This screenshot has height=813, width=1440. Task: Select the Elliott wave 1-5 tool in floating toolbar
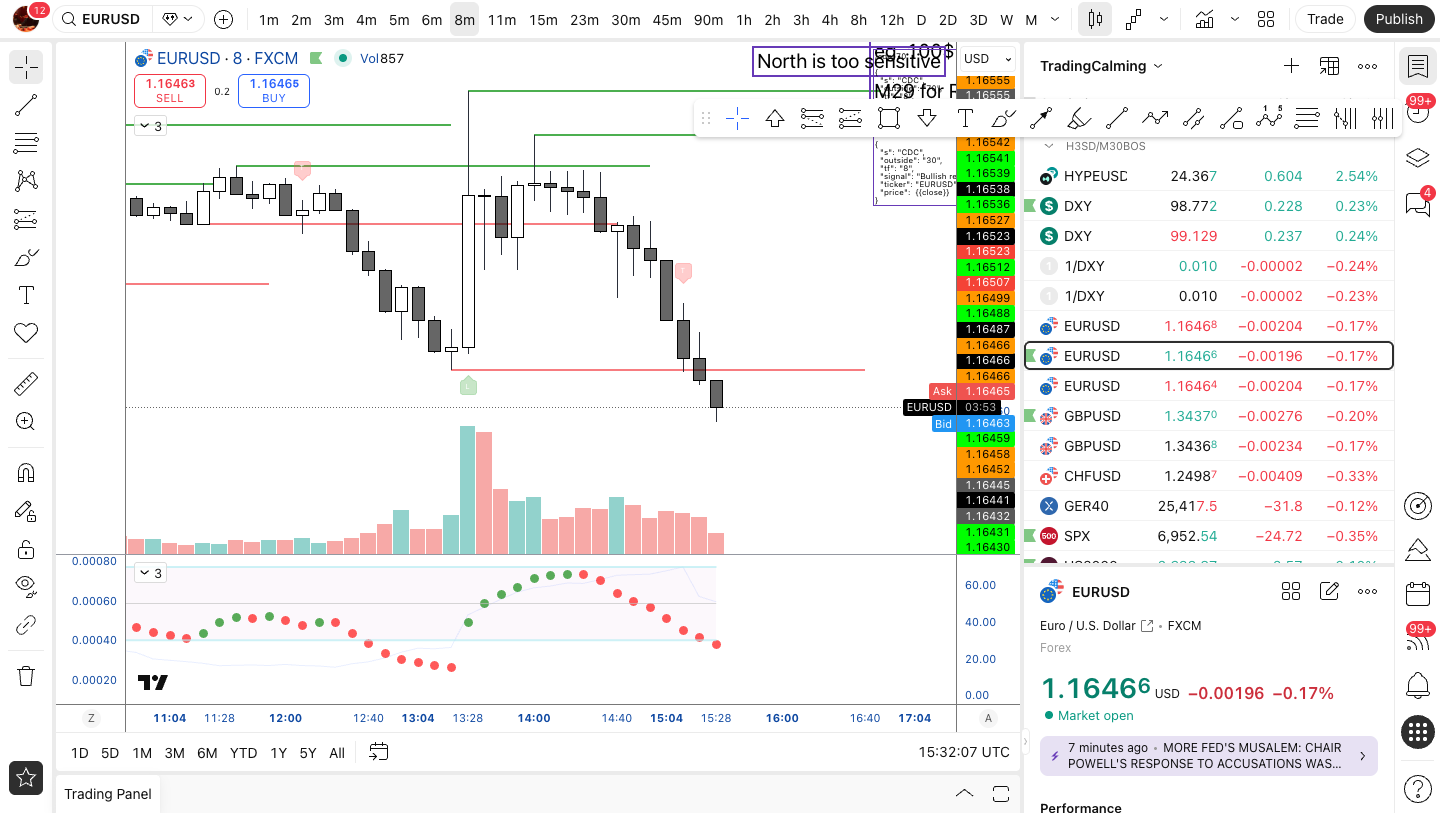[1269, 118]
